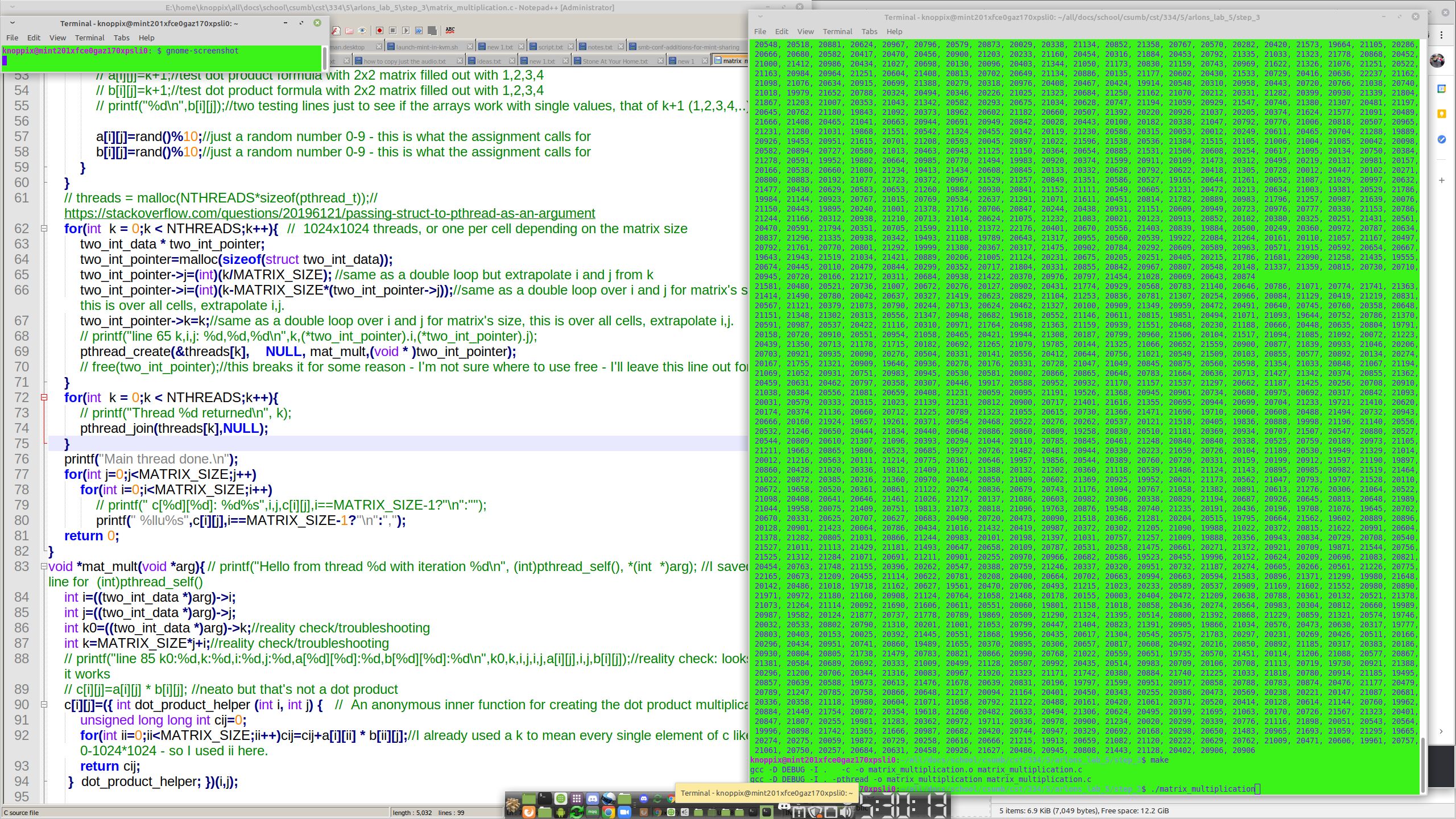Open Google Tasks in the browser side panel

[1441, 139]
